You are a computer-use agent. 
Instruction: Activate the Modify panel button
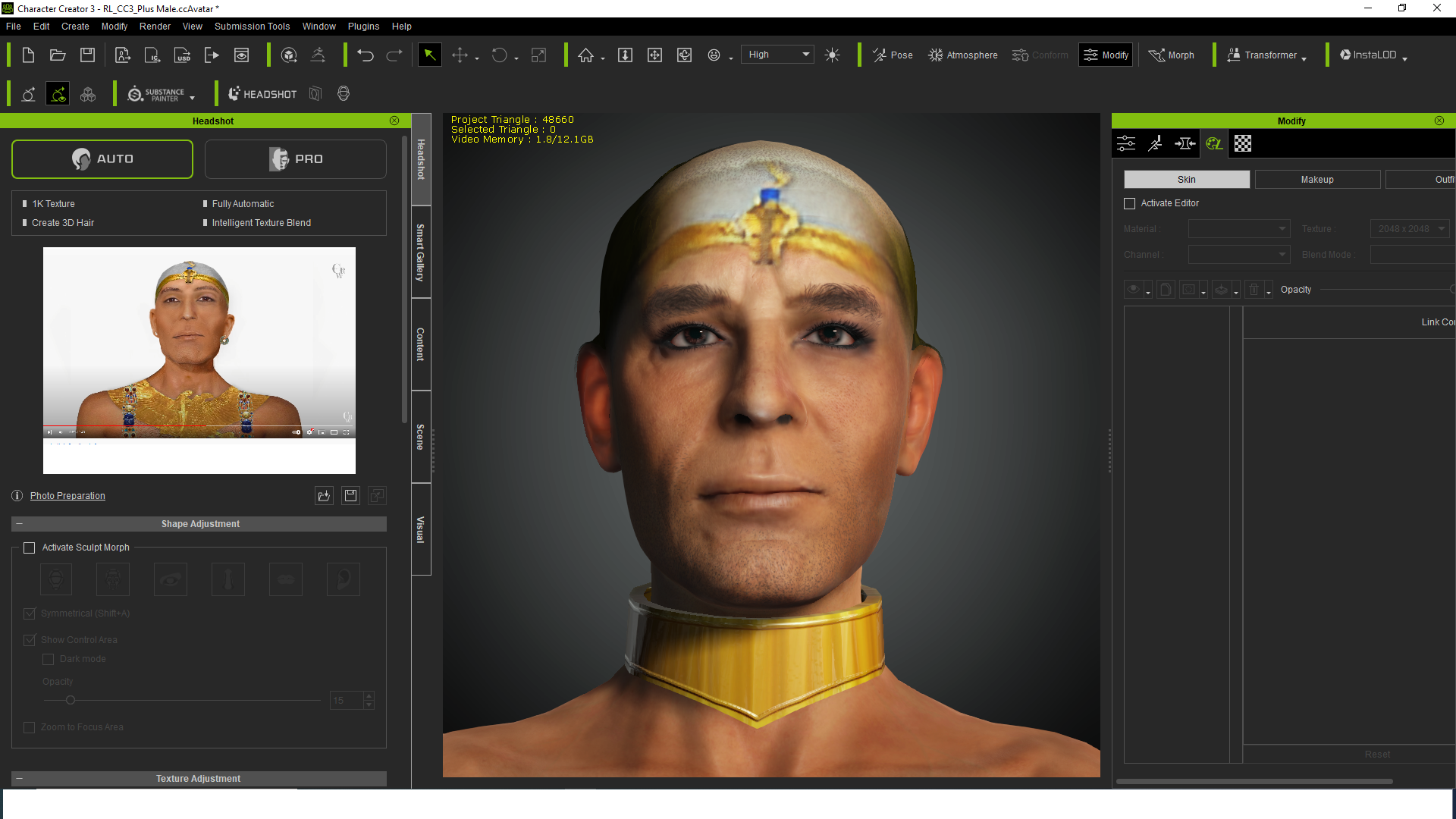(x=1106, y=55)
